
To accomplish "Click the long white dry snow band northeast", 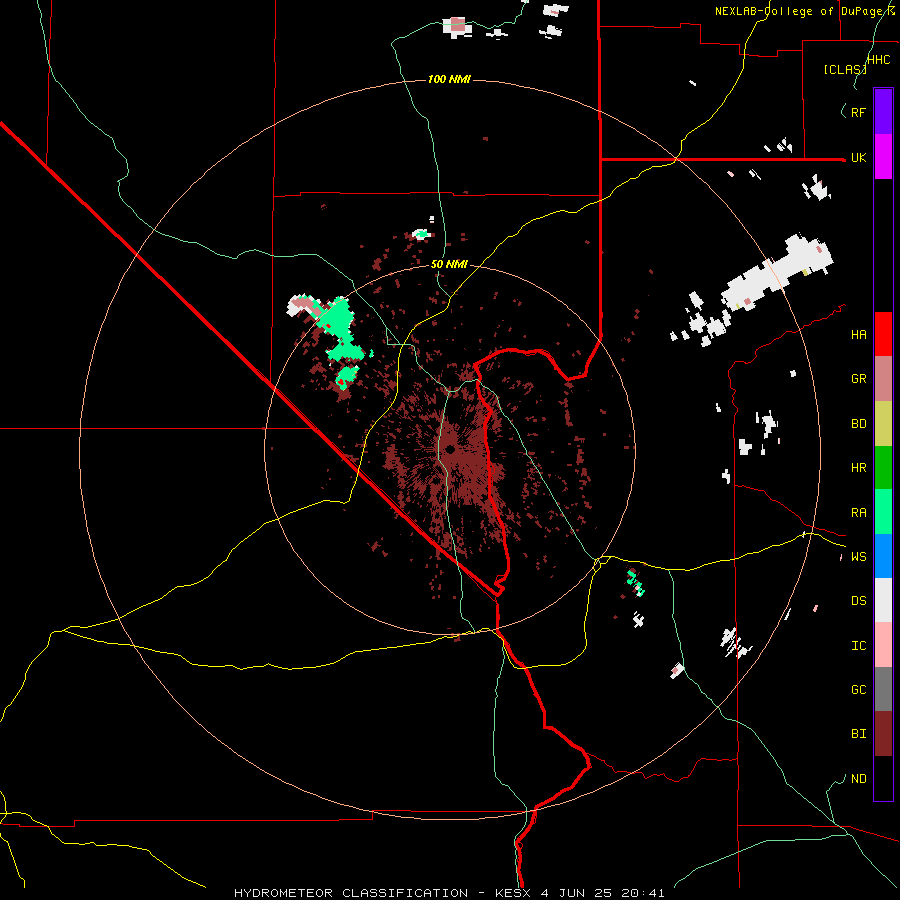I will click(x=778, y=274).
